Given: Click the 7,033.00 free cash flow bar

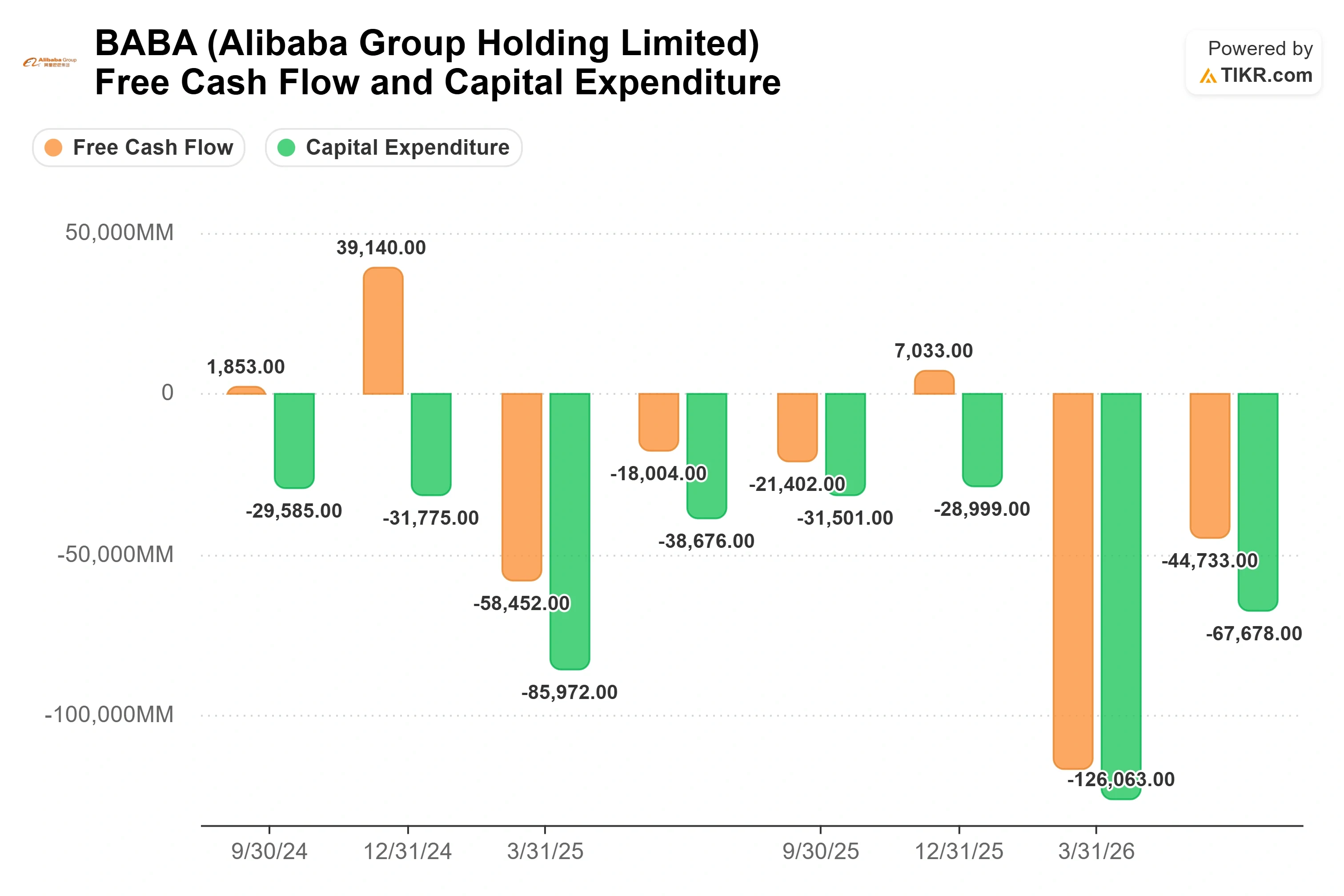Looking at the screenshot, I should pyautogui.click(x=934, y=382).
